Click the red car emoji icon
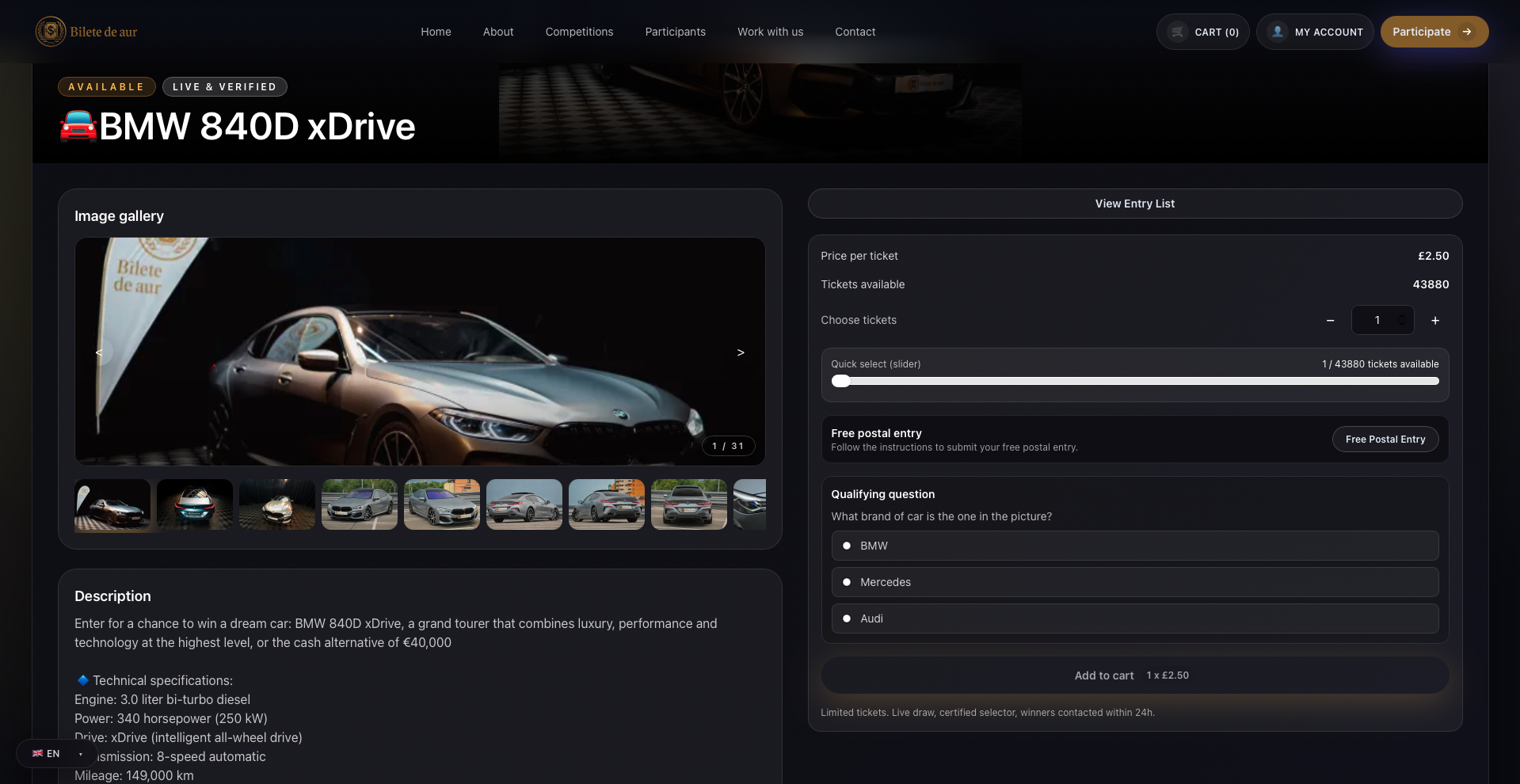 pos(78,127)
